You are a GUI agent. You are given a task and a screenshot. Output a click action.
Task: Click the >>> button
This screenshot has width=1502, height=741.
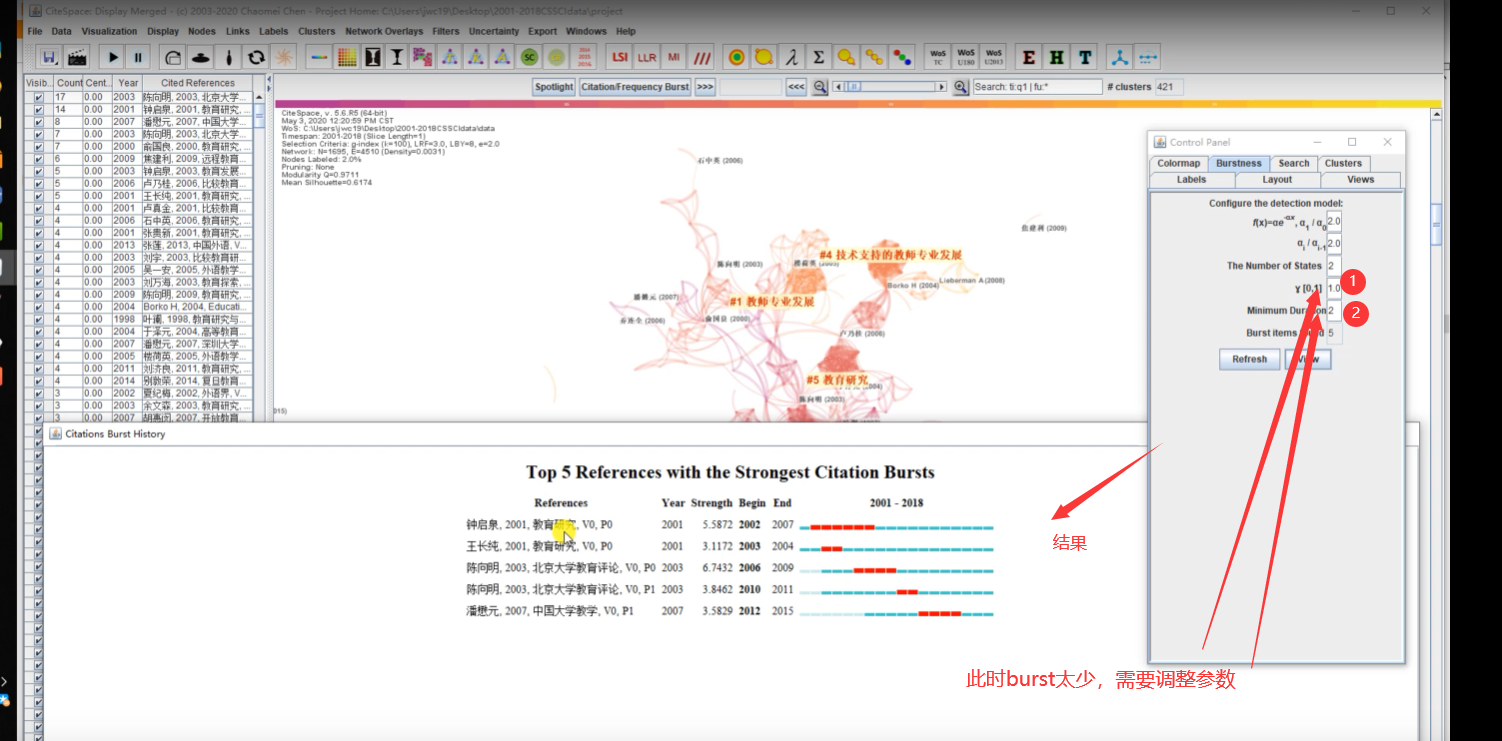(x=705, y=87)
